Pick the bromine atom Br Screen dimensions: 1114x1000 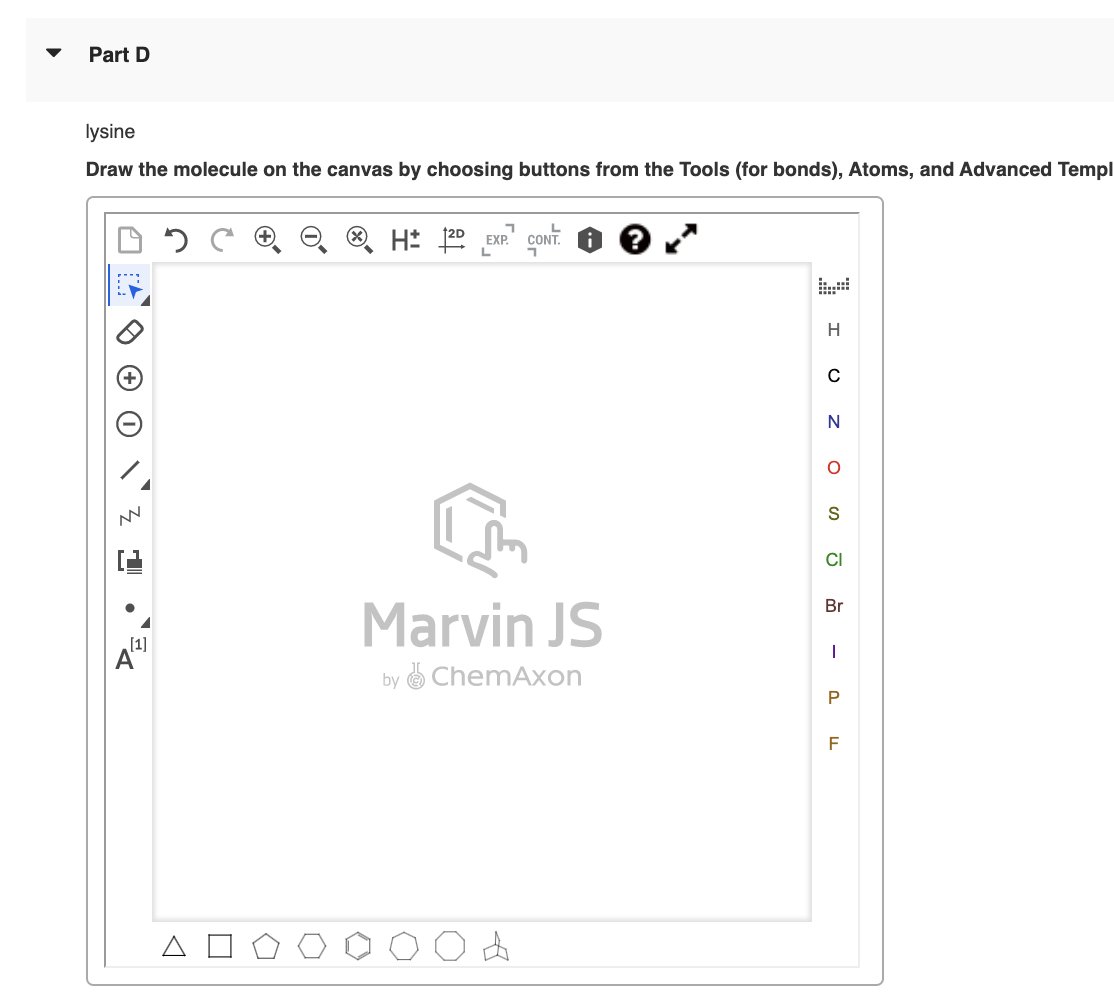(x=834, y=606)
